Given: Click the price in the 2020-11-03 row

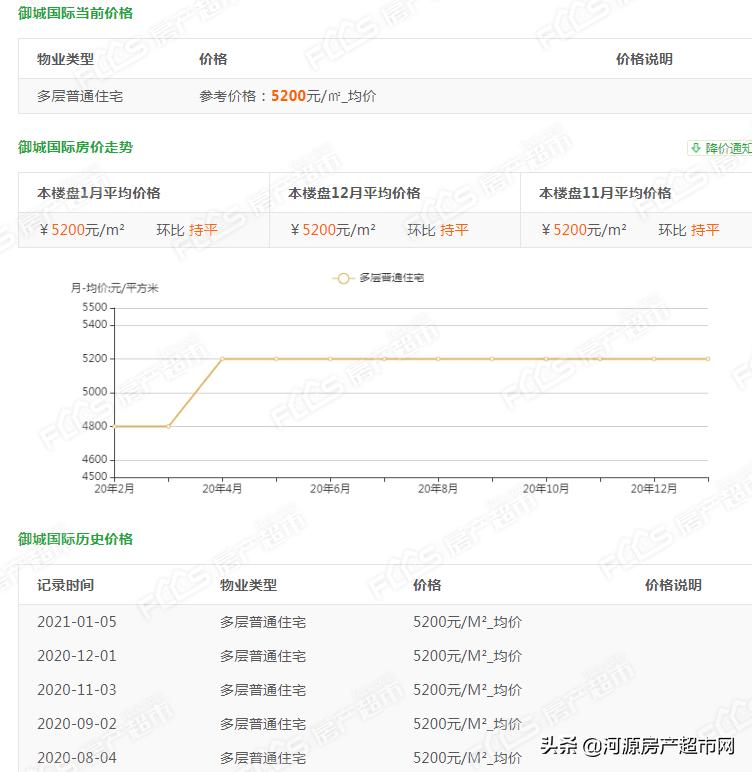Looking at the screenshot, I should (467, 690).
